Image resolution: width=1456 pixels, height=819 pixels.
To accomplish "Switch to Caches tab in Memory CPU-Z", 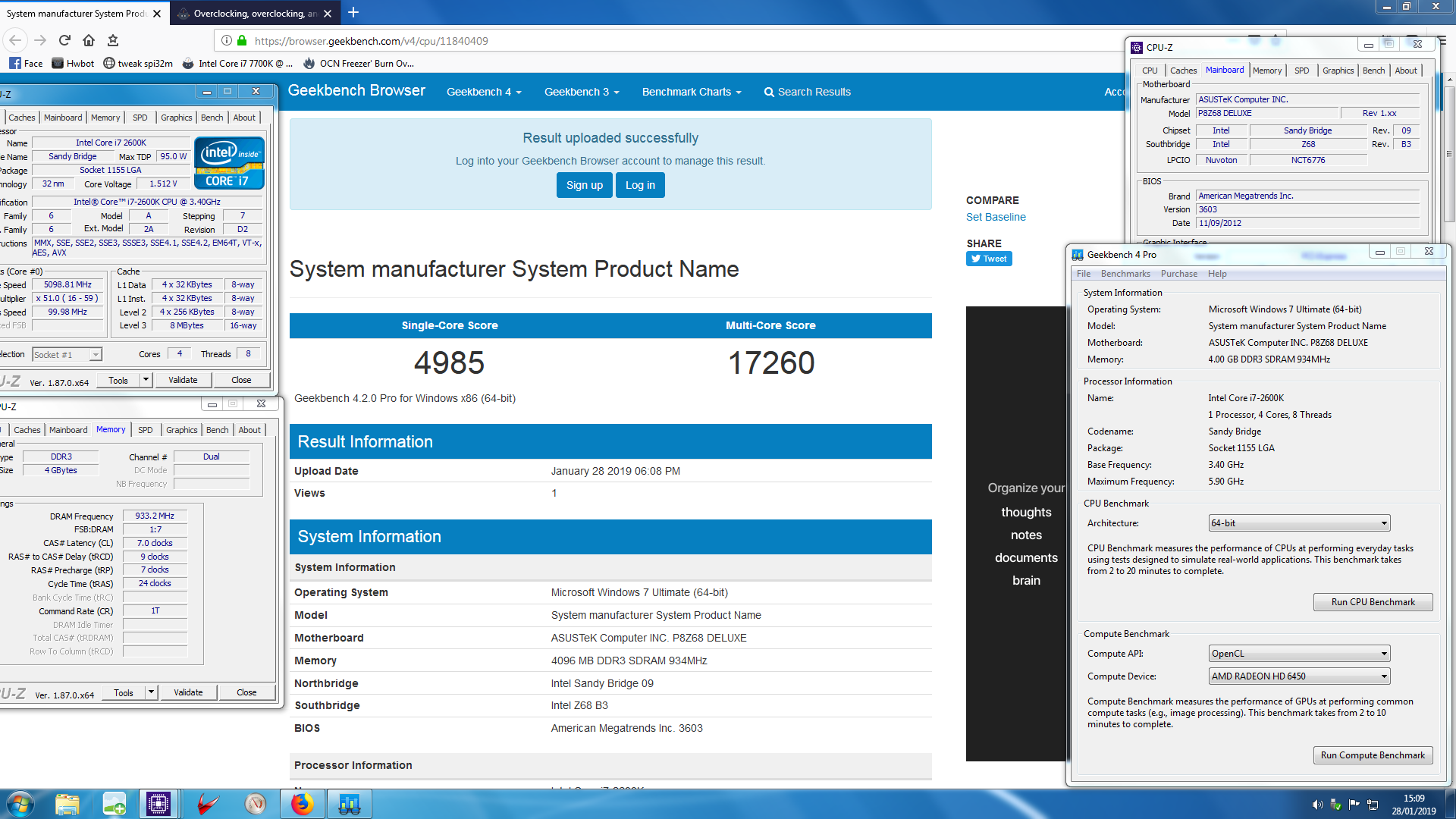I will point(27,430).
